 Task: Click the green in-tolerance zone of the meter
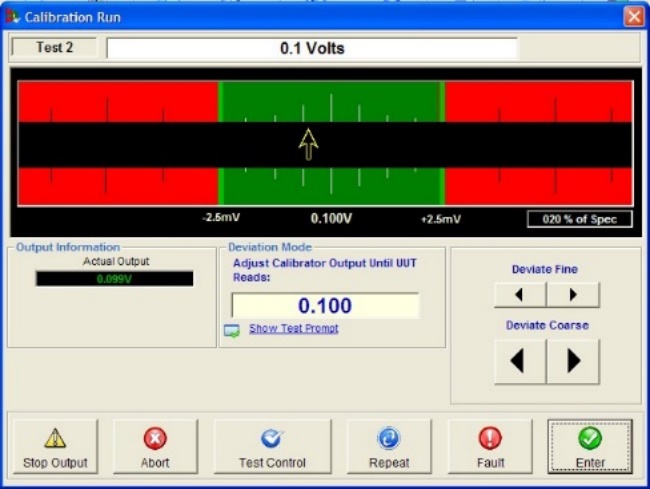pos(380,101)
